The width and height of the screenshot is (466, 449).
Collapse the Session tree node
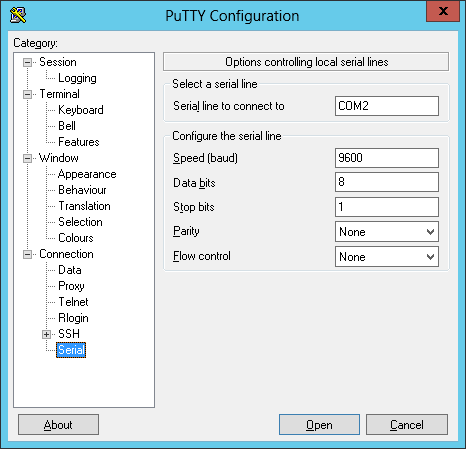[27, 62]
